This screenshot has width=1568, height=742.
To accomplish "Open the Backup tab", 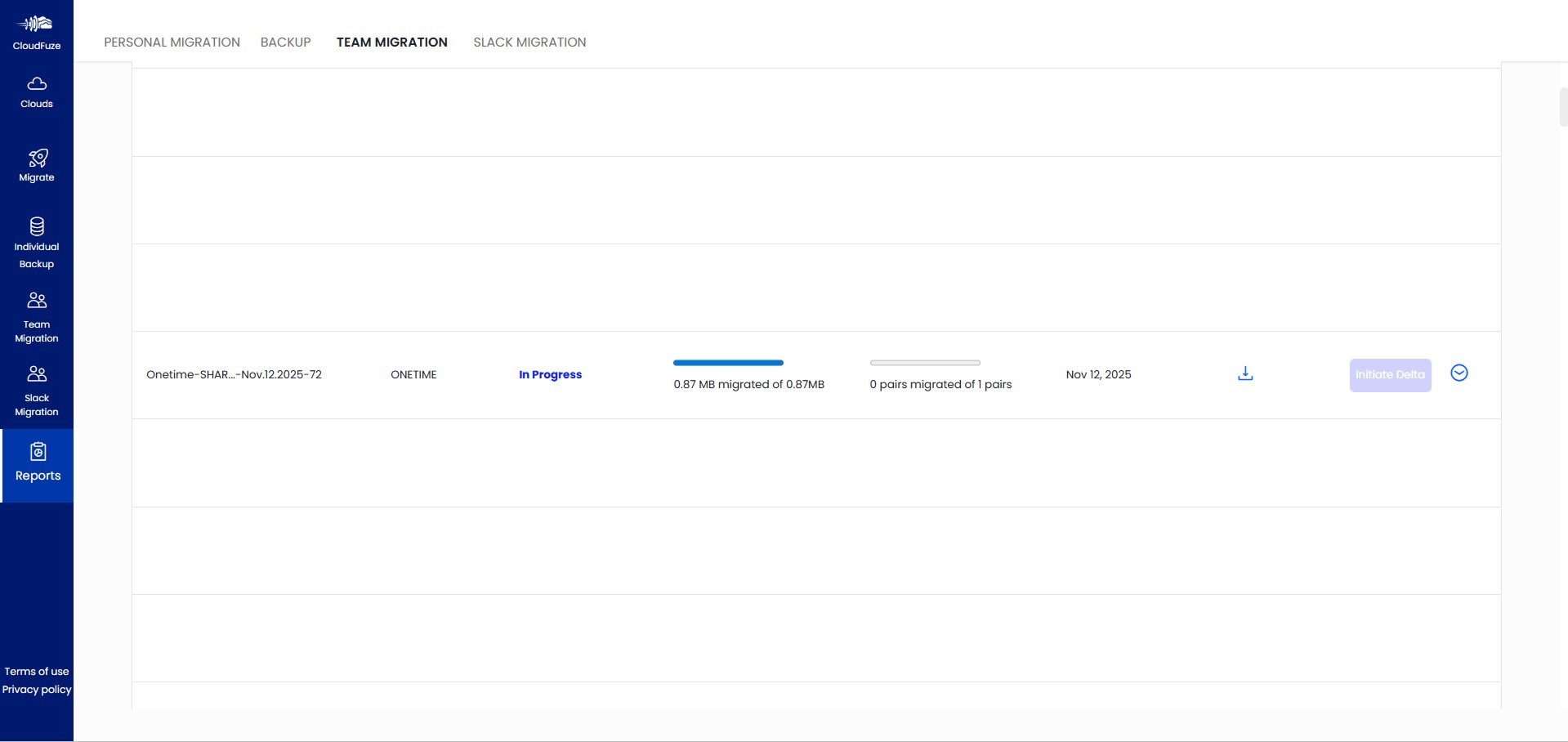I will [285, 42].
